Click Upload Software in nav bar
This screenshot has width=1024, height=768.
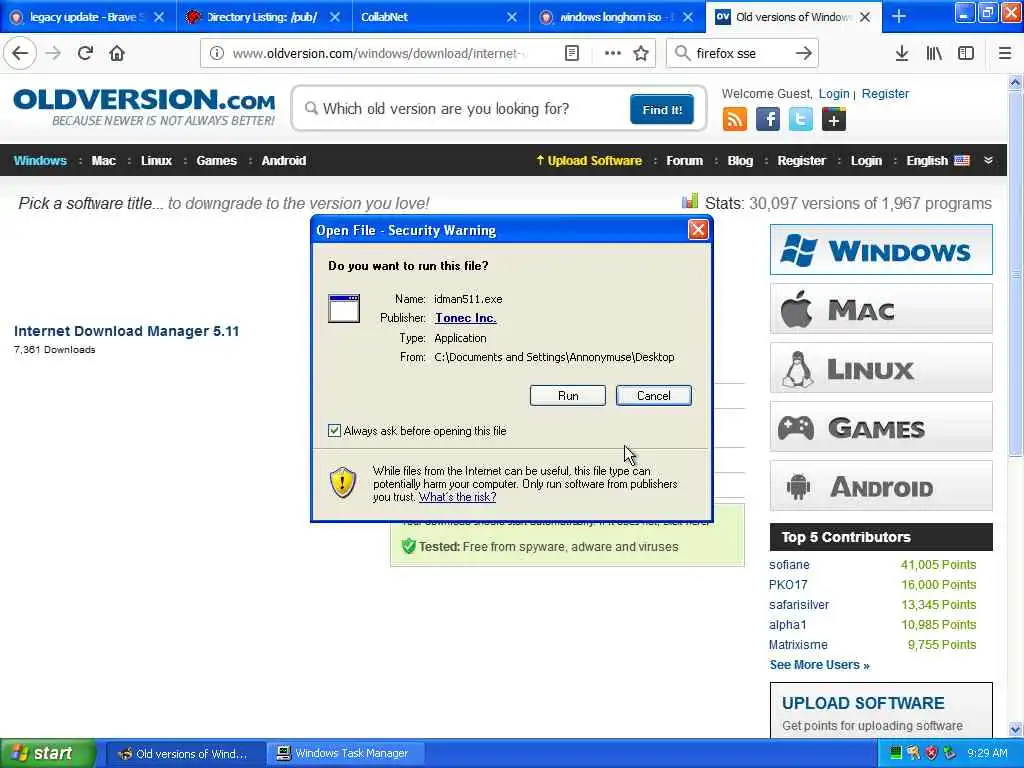tap(589, 161)
